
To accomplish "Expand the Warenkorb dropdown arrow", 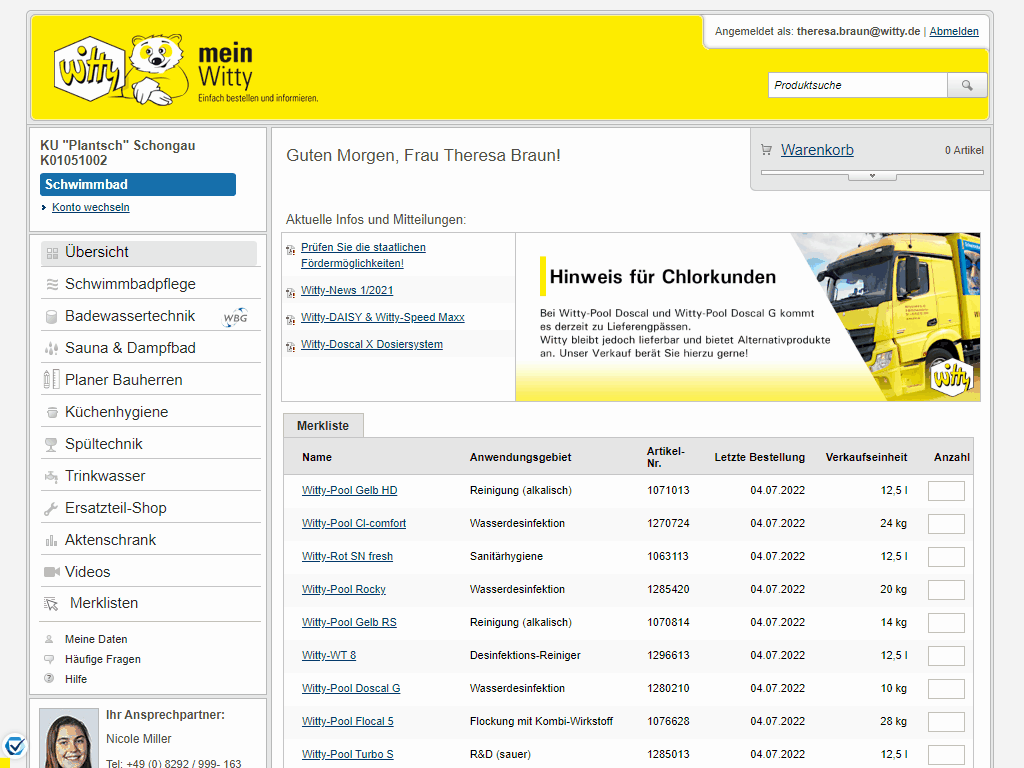I will coord(872,176).
